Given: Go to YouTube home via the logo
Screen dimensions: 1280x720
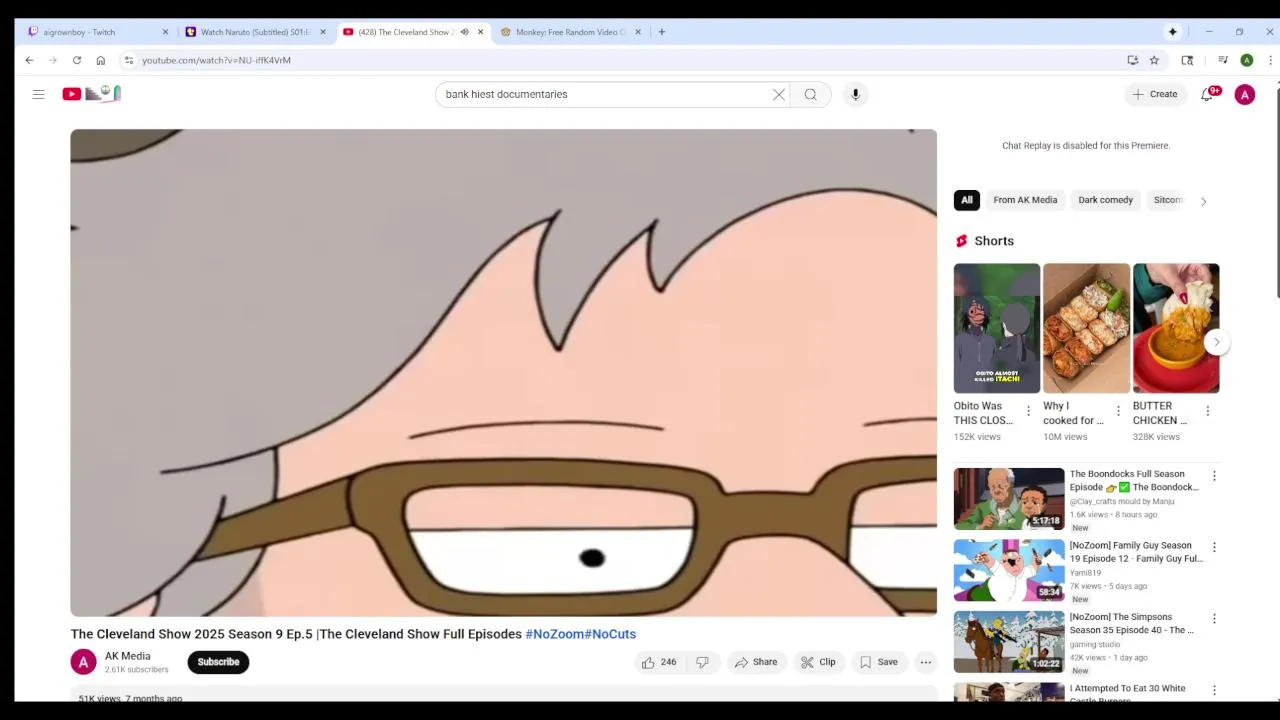Looking at the screenshot, I should [x=91, y=94].
